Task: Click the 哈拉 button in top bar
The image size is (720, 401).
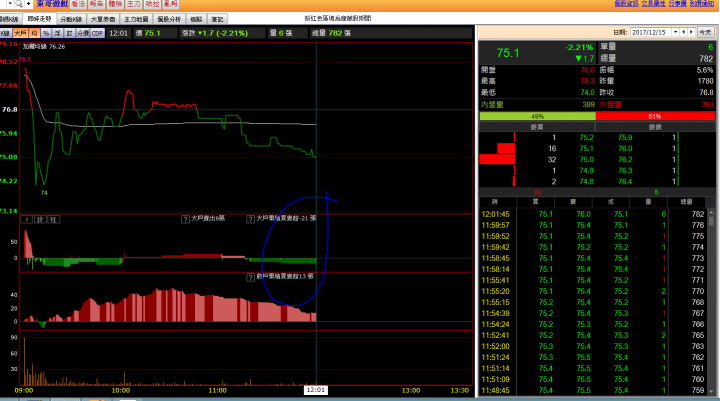Action: pos(152,4)
